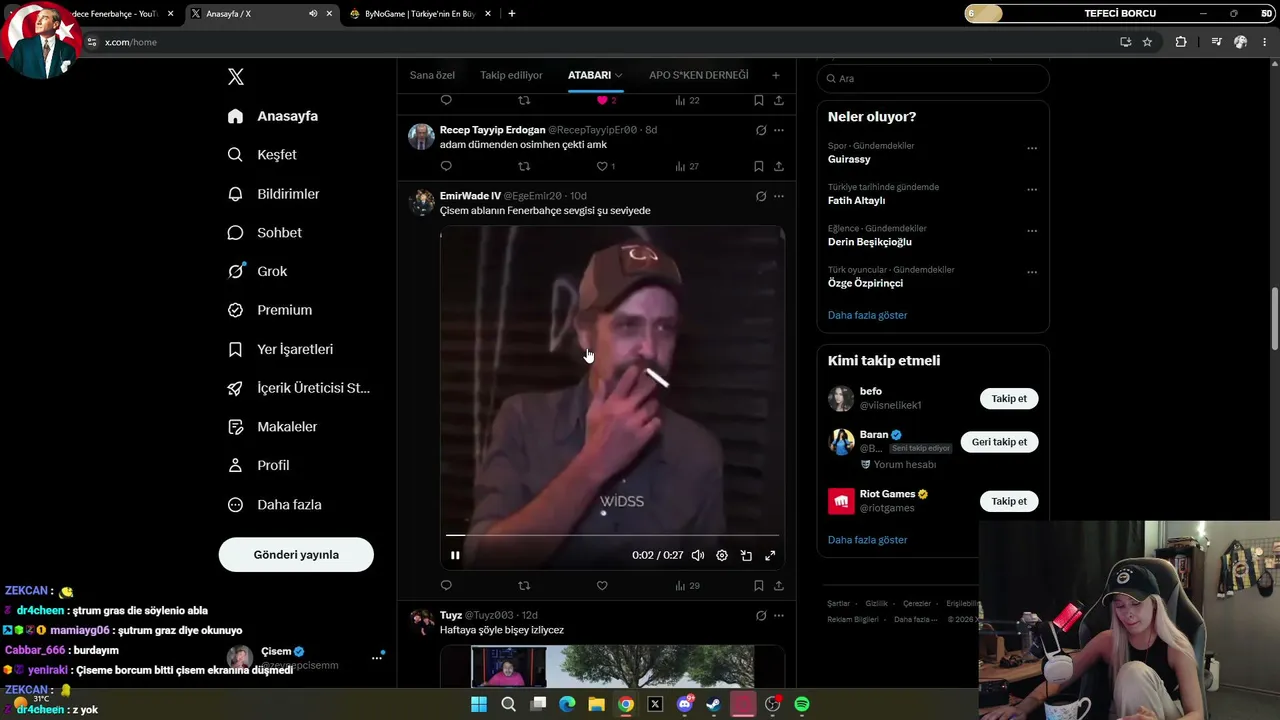Open more options on EmirWade IV post
The image size is (1280, 720).
[779, 196]
